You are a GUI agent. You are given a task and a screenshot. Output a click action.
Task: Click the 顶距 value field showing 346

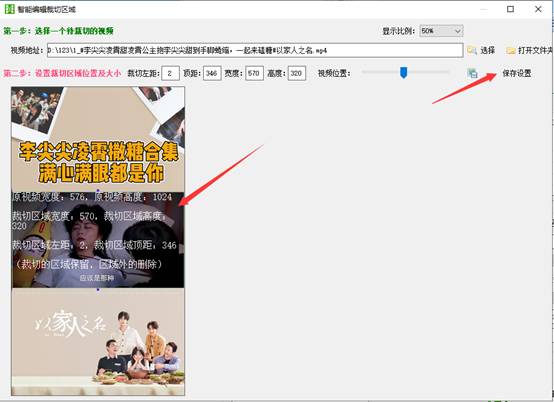212,73
